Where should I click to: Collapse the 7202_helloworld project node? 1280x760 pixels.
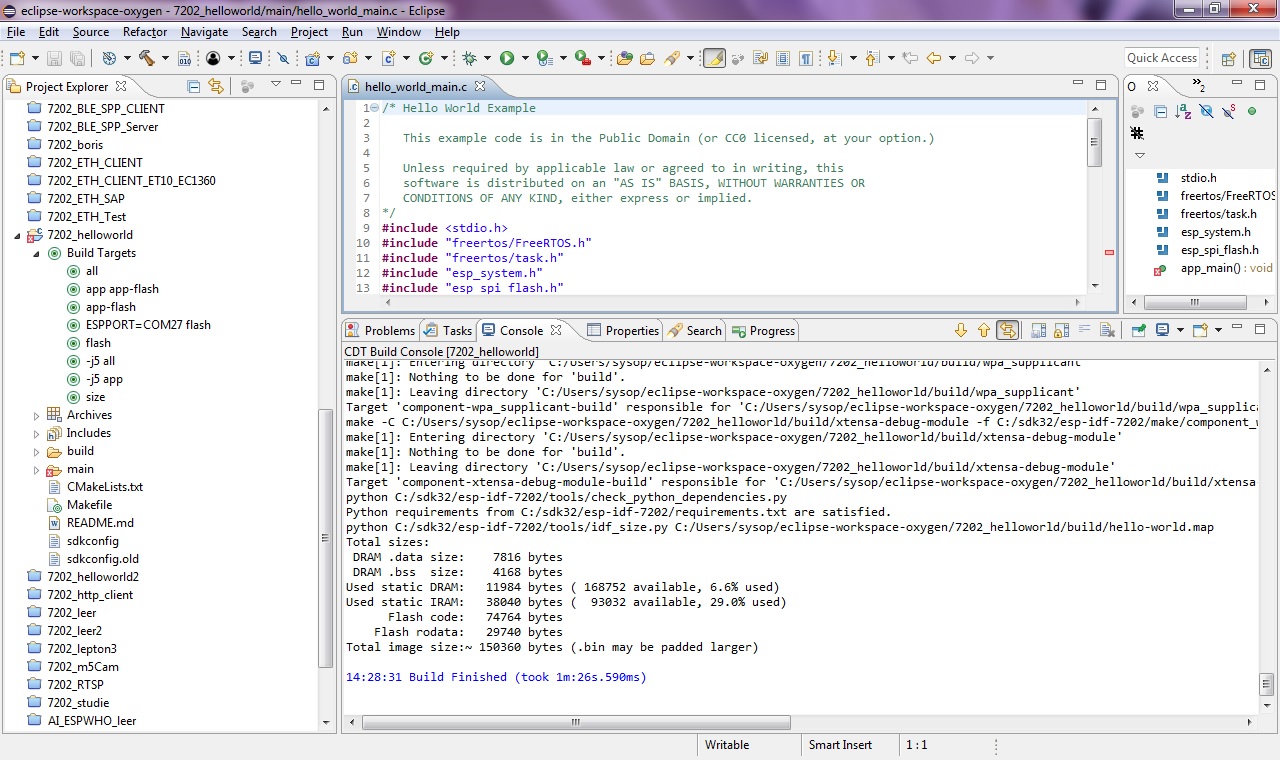coord(17,235)
